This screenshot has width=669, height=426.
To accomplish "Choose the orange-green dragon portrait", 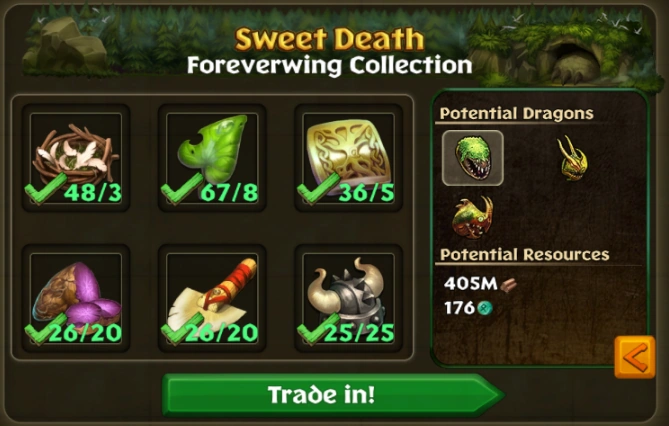I will click(473, 217).
